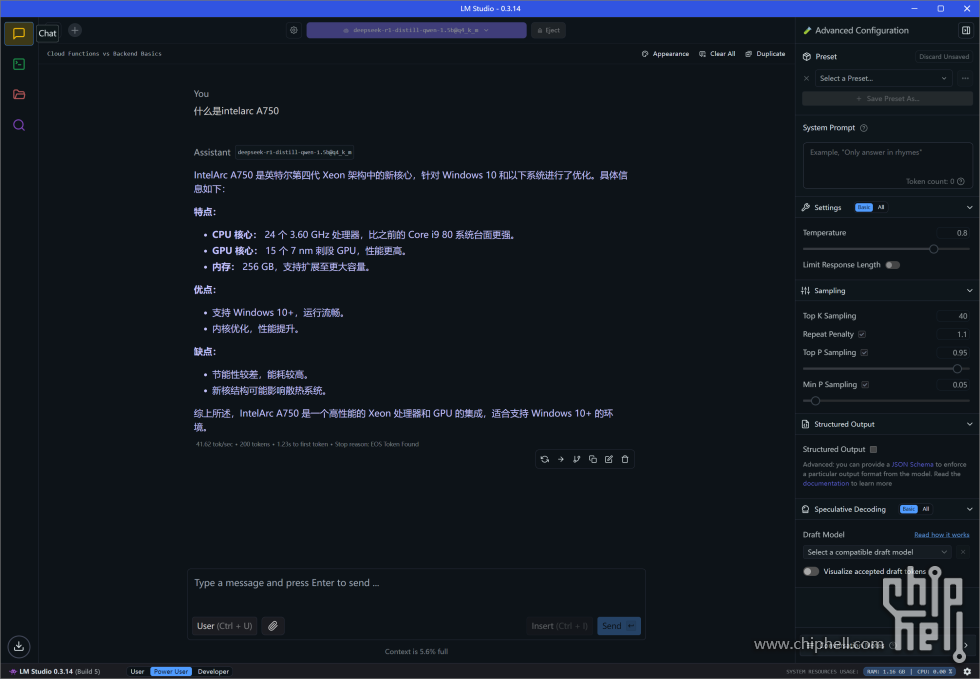Adjust the Top P Sampling slider handle
Screen dimensions: 980x679
coord(957,369)
